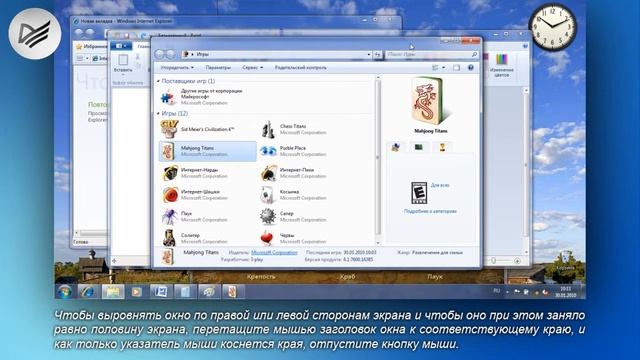This screenshot has height=360, width=640.
Task: Show hidden tray icons arrow
Action: [508, 291]
